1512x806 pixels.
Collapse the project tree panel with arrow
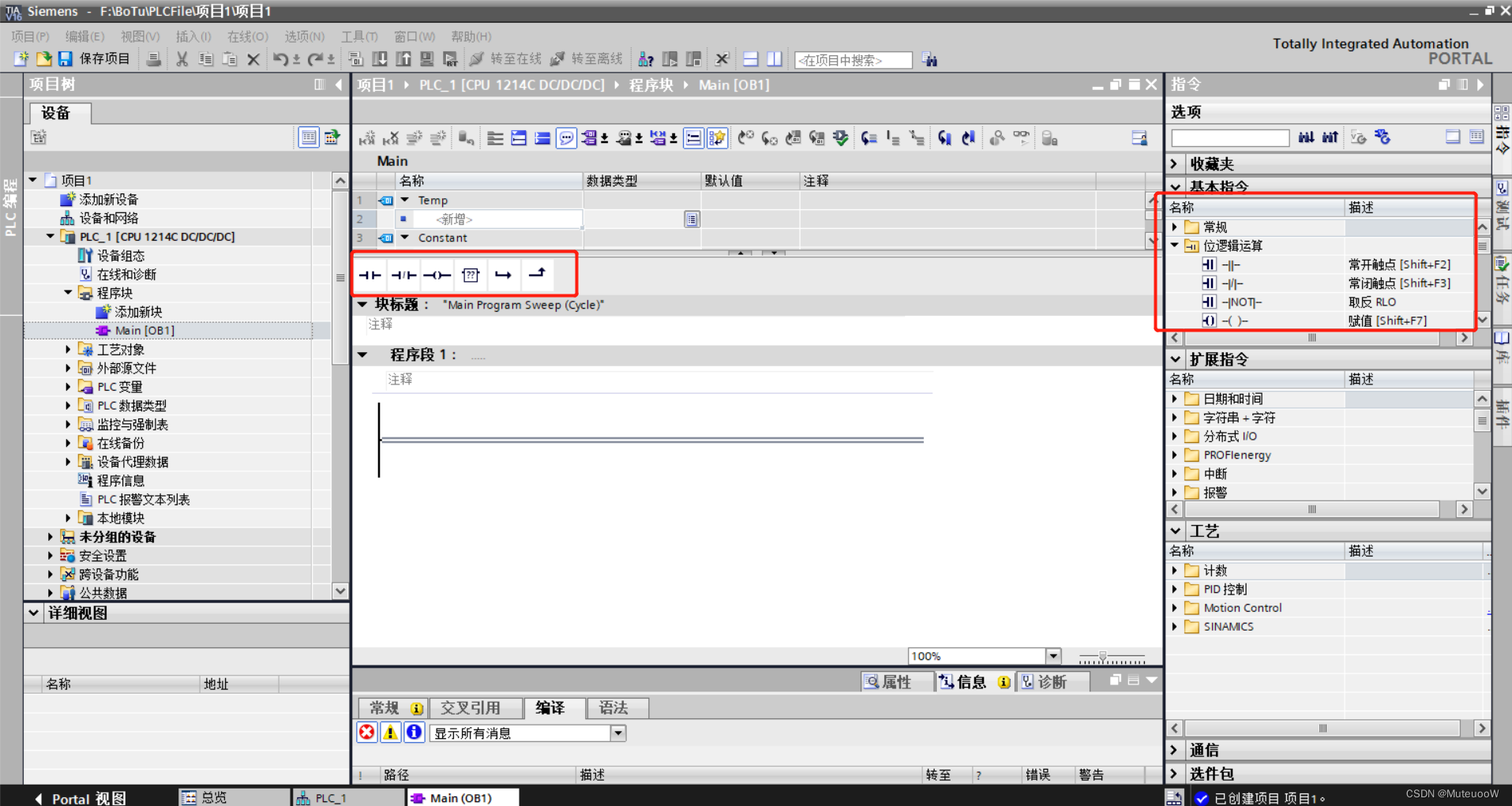(x=339, y=84)
